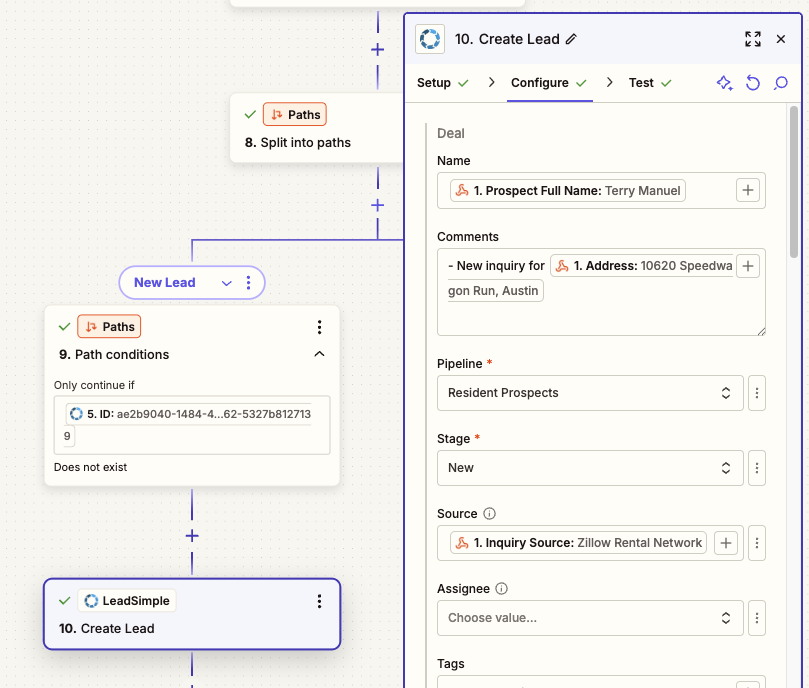Click the search icon in the panel header
The image size is (809, 688).
point(781,83)
